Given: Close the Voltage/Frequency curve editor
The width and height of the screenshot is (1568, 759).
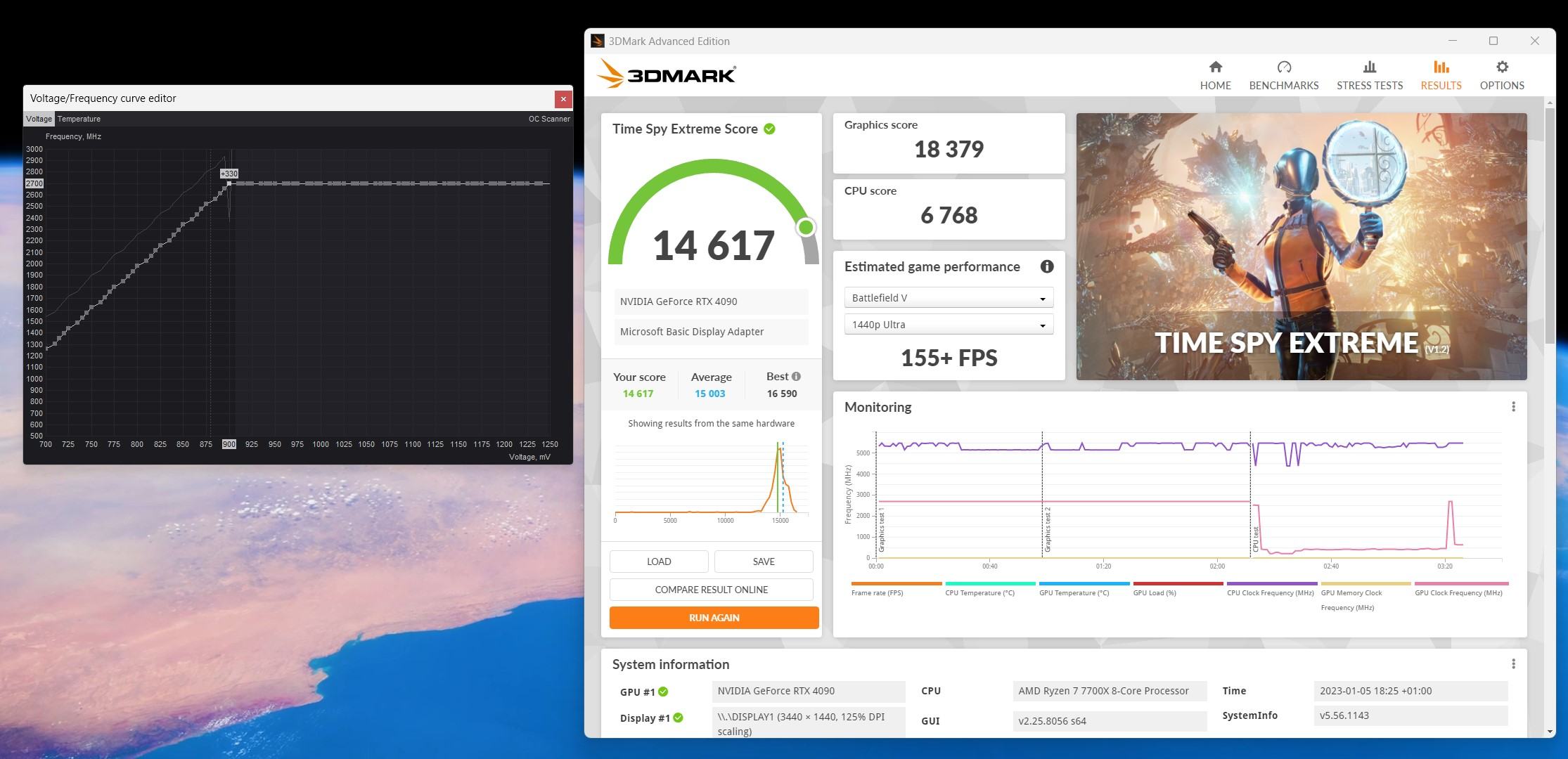Looking at the screenshot, I should pos(563,98).
